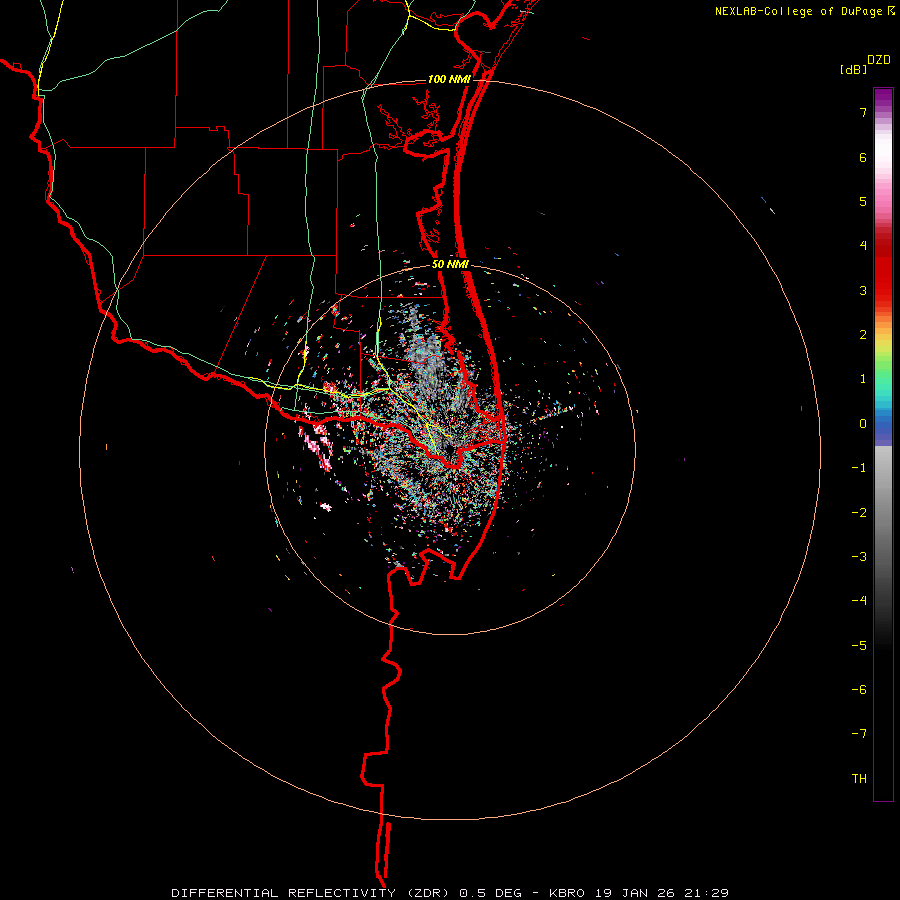Click the positive 2 scale value

click(x=863, y=335)
